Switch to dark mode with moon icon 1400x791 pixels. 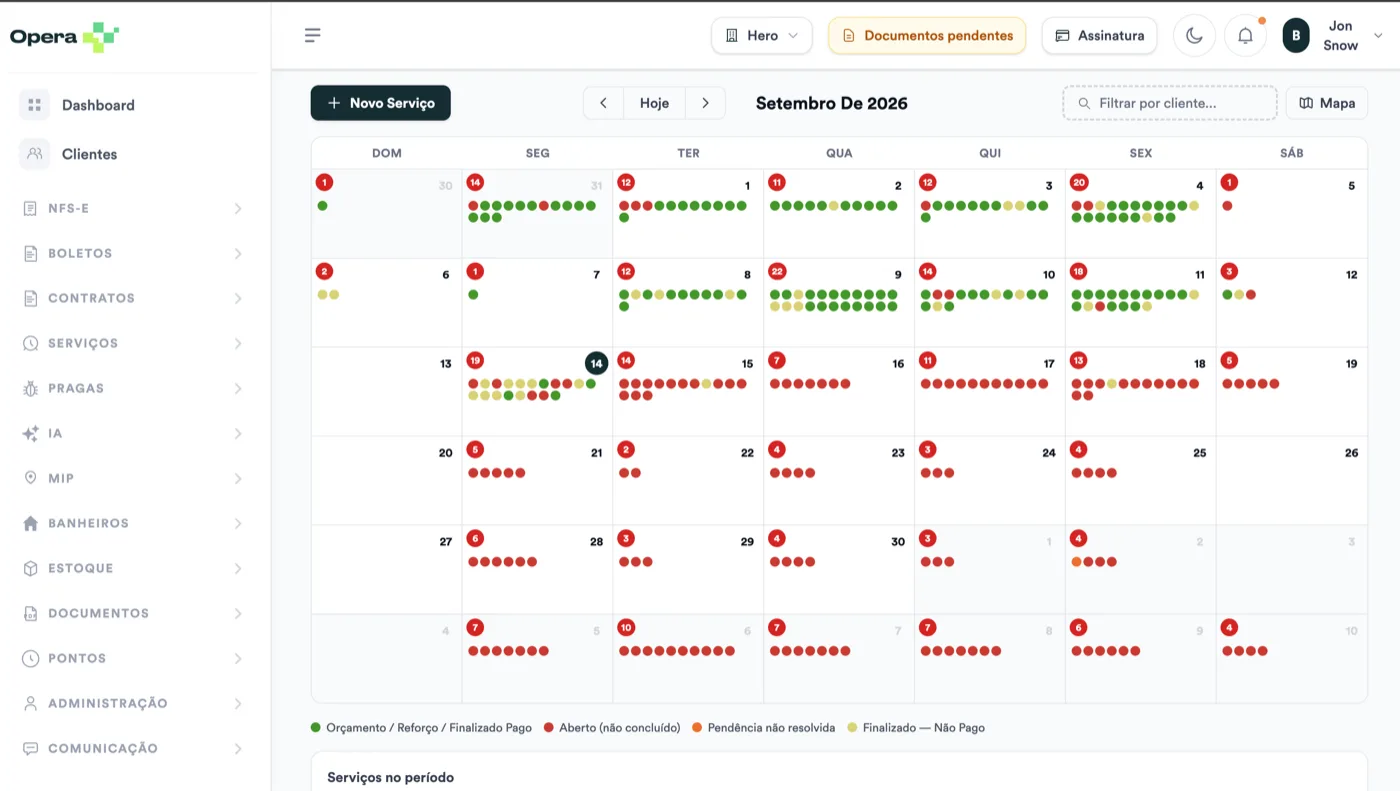1194,36
